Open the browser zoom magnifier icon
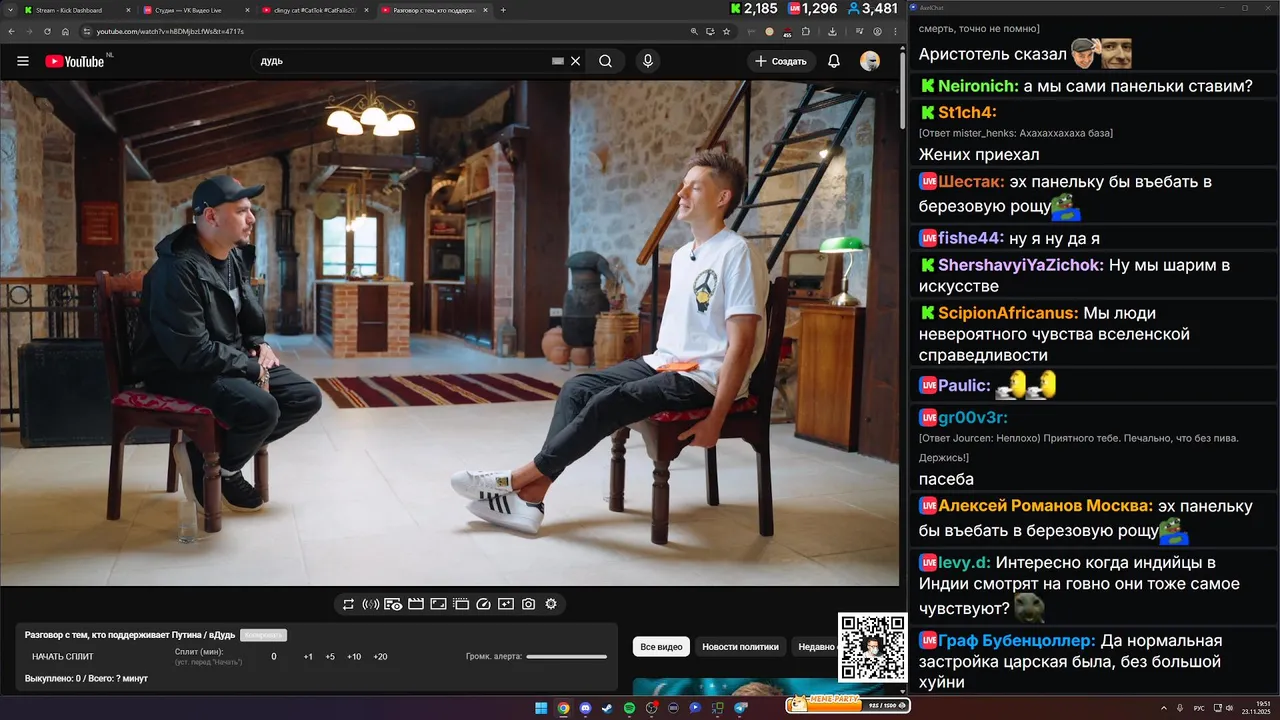Viewport: 1280px width, 720px height. click(695, 31)
